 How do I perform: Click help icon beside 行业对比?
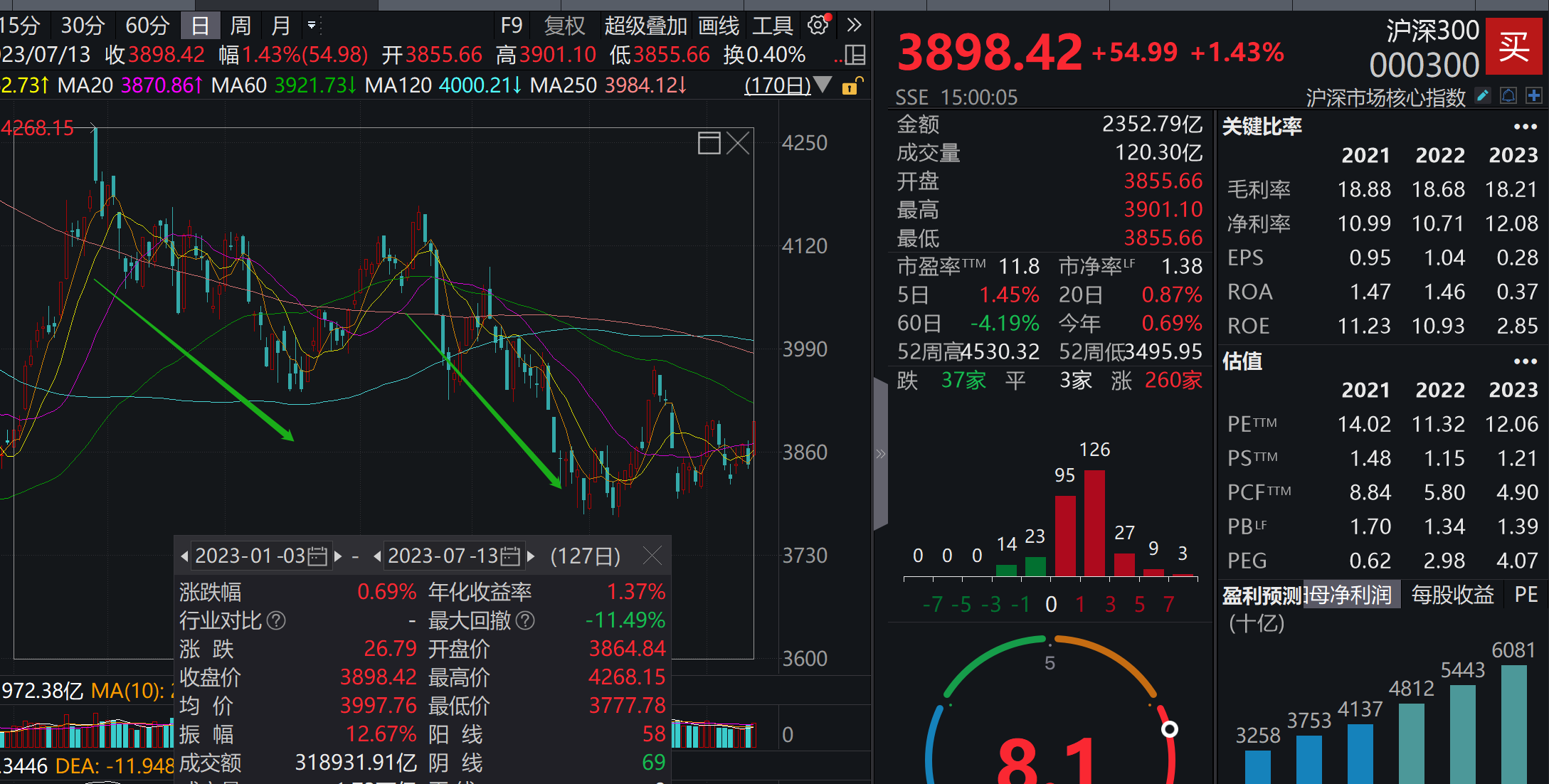(x=276, y=620)
